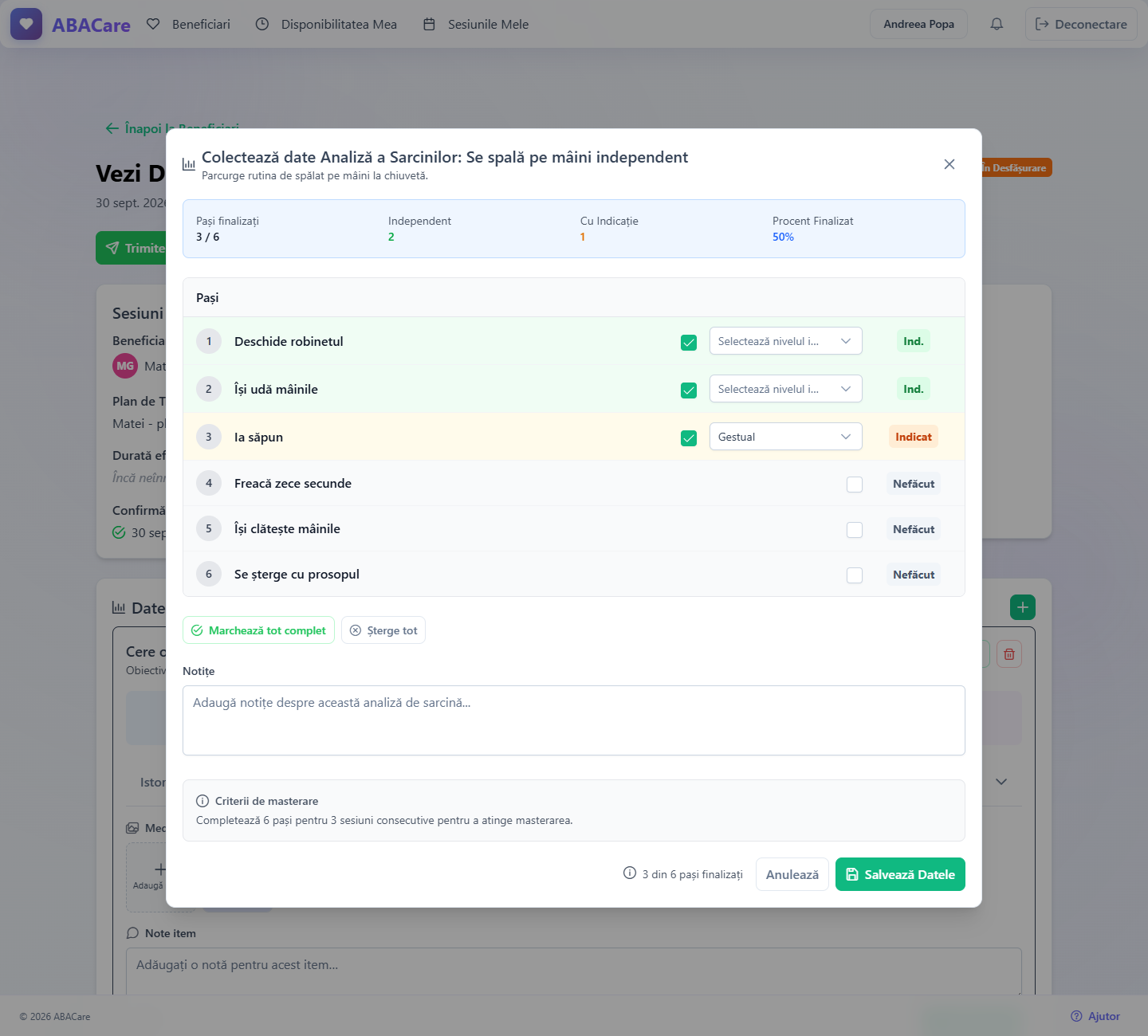The width and height of the screenshot is (1148, 1036).
Task: Click the chart icon in dialog title
Action: pyautogui.click(x=189, y=164)
